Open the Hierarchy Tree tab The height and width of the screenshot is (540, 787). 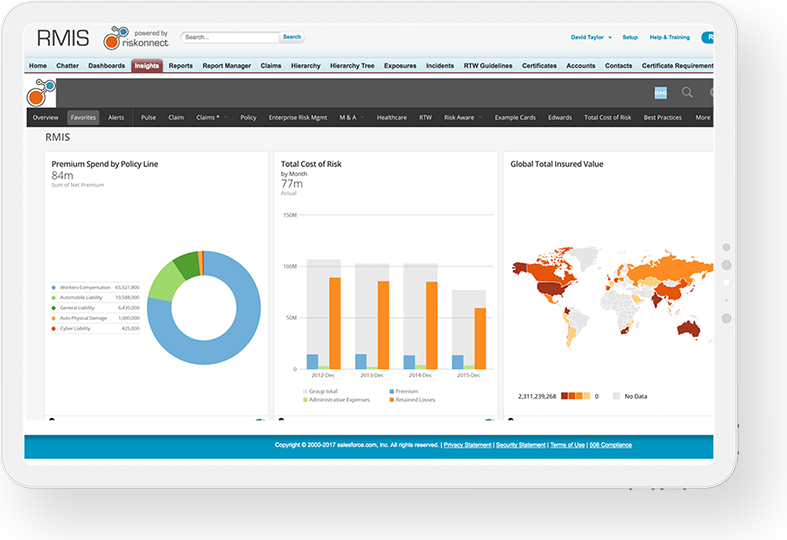(352, 66)
